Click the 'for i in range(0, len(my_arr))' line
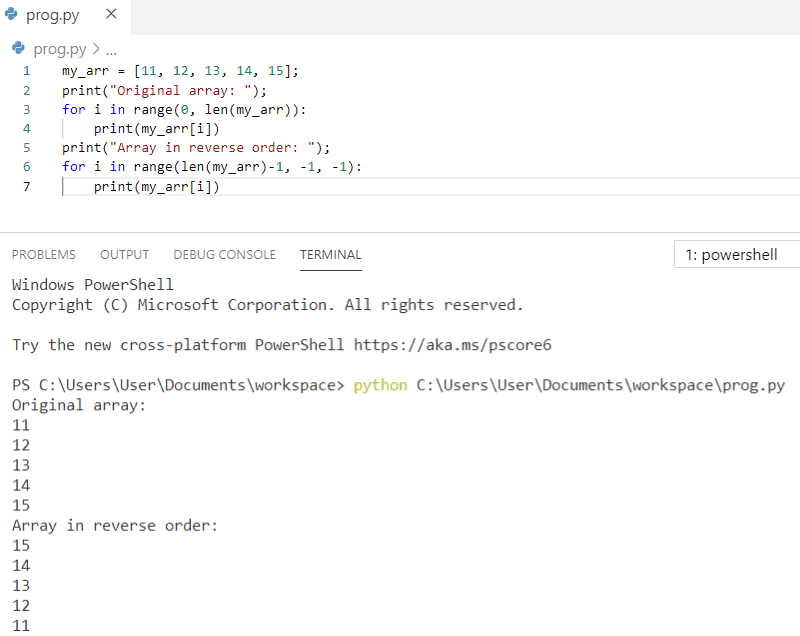 click(184, 110)
